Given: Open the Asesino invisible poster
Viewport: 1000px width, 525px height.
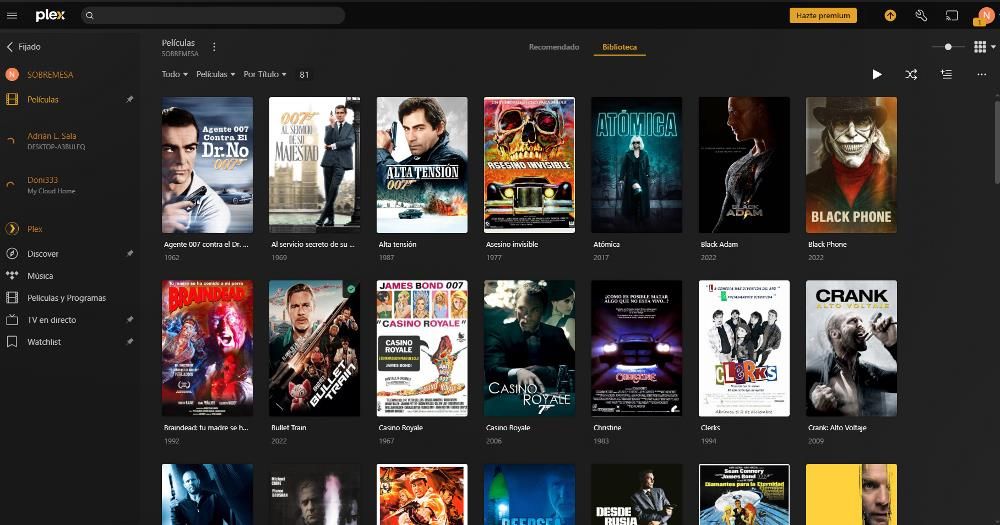Looking at the screenshot, I should (x=529, y=165).
